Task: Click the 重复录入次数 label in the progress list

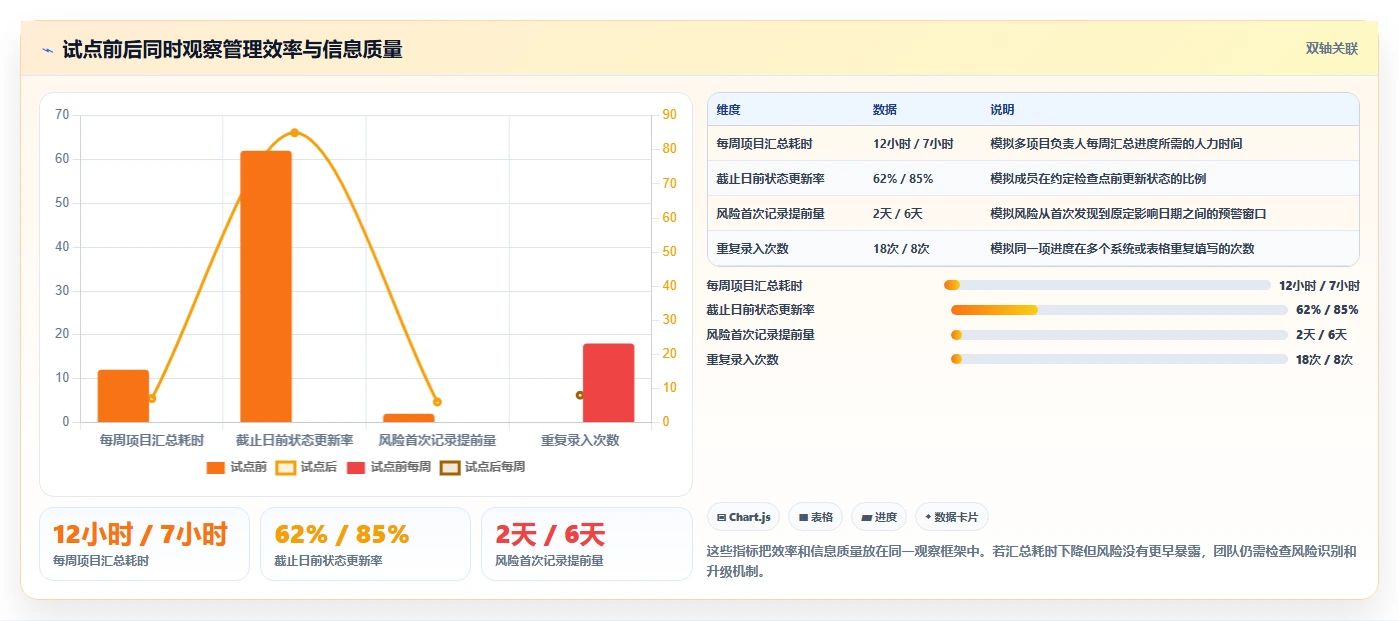Action: [742, 360]
